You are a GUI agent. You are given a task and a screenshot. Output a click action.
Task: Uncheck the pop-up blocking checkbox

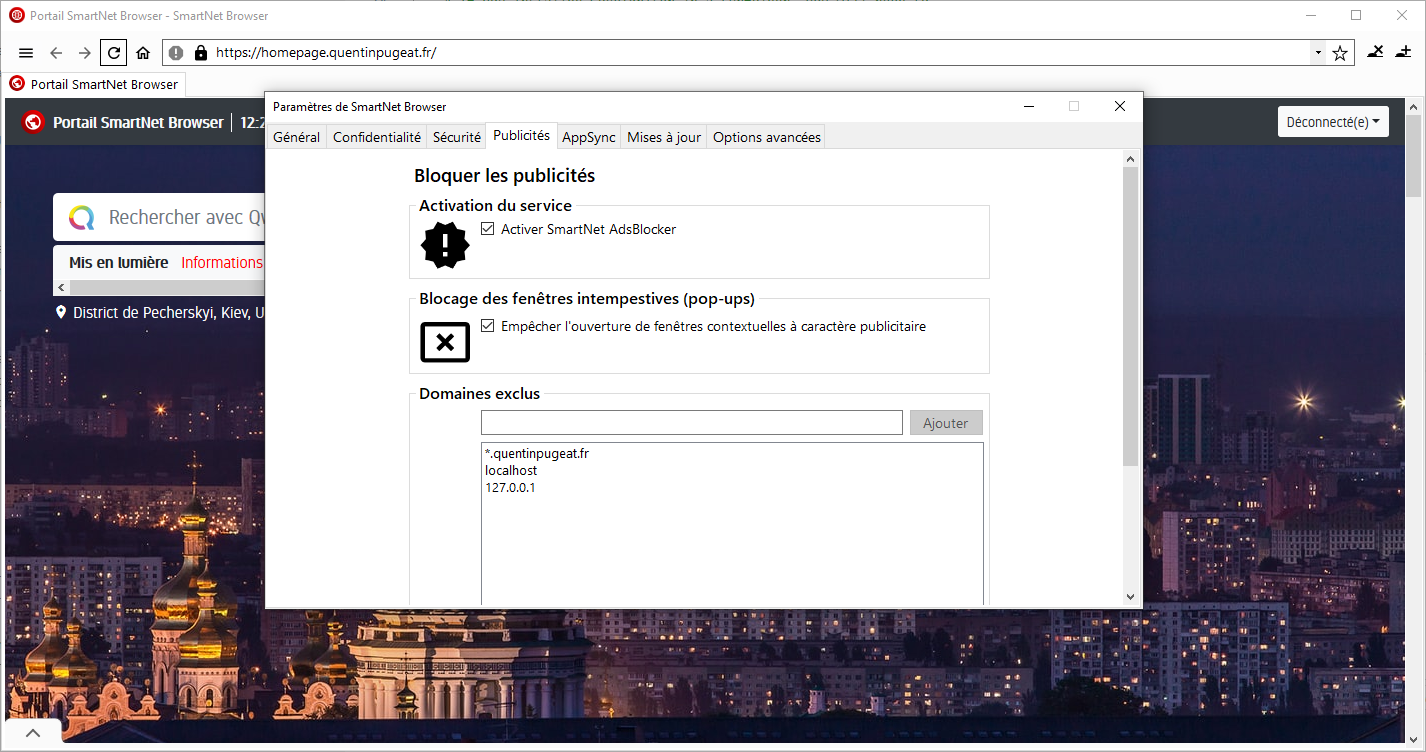coord(488,326)
